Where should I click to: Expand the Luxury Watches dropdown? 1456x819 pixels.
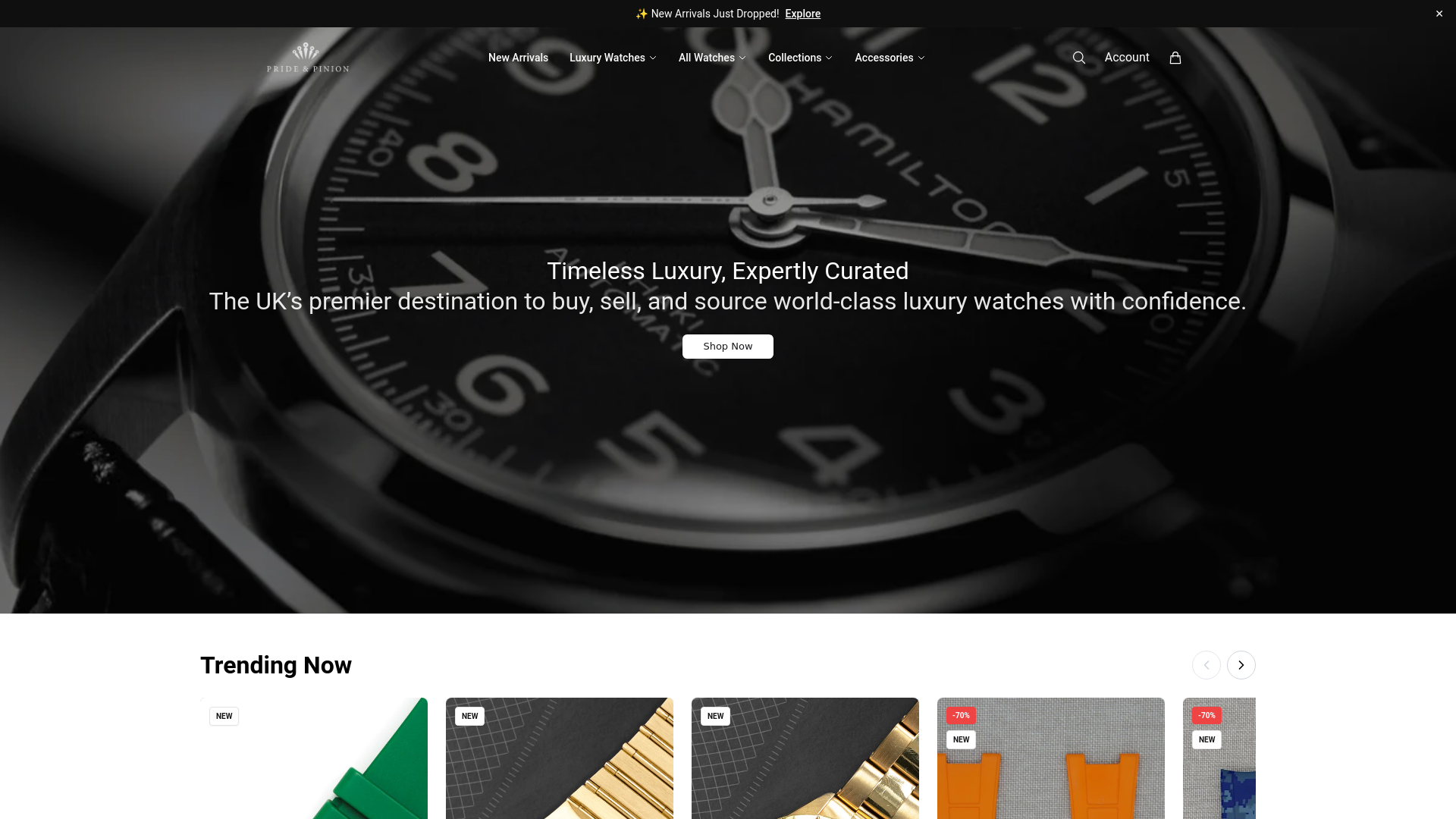[x=613, y=58]
